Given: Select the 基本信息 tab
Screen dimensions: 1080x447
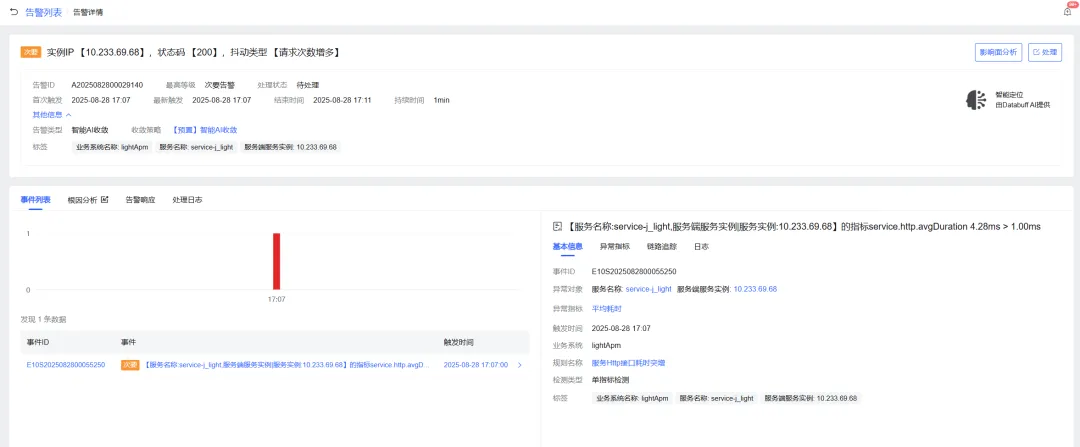Looking at the screenshot, I should [x=568, y=247].
